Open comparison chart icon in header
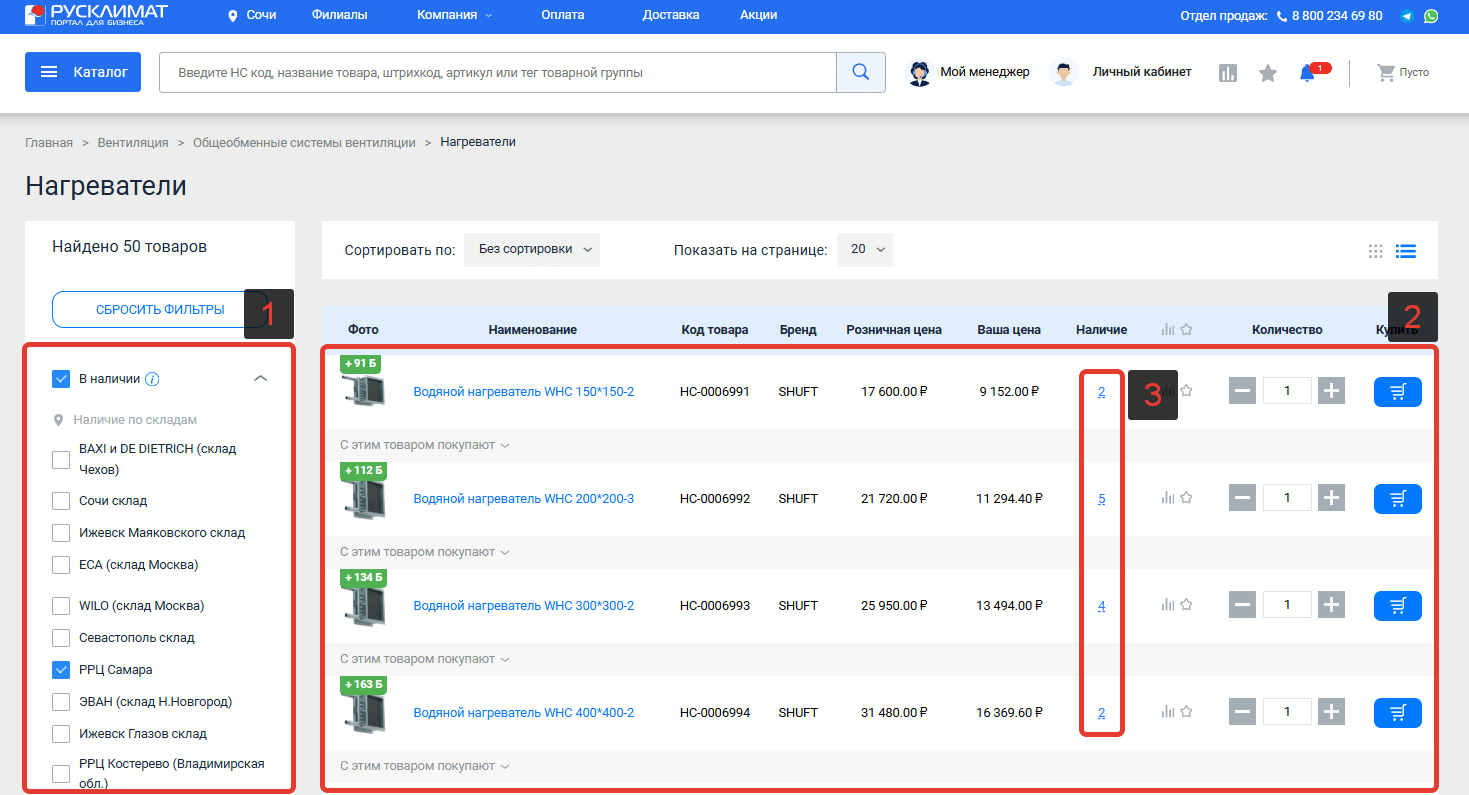Screen dimensions: 1469x795 tap(1228, 73)
